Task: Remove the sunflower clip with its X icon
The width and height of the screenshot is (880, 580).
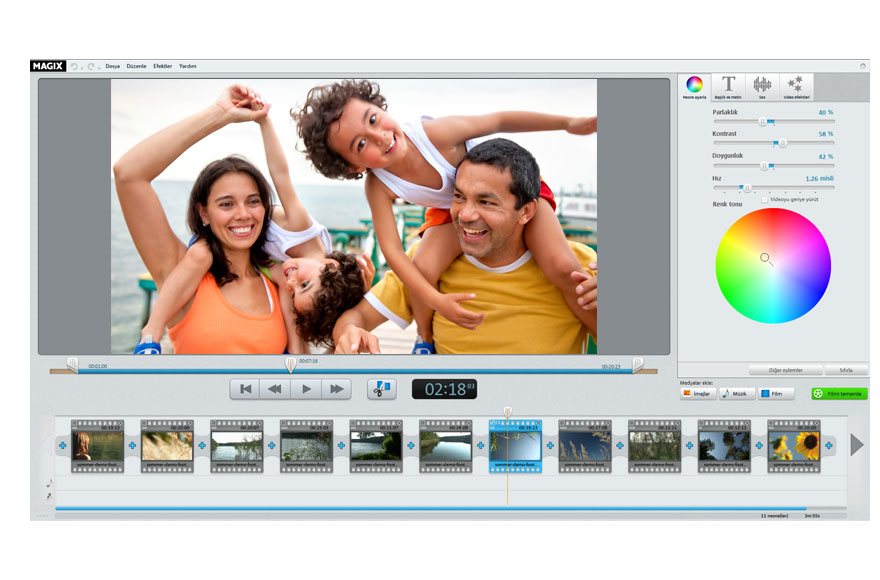Action: [817, 423]
